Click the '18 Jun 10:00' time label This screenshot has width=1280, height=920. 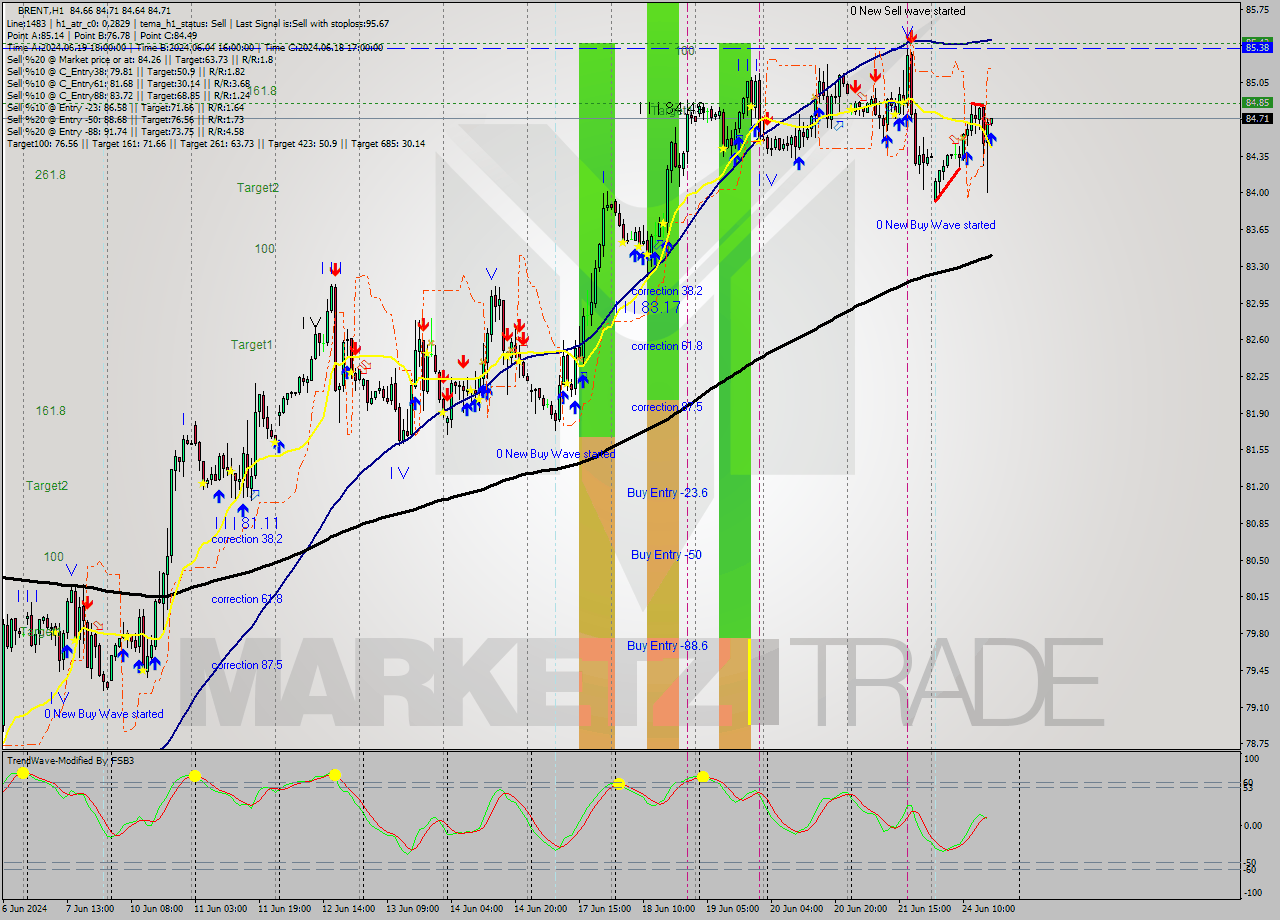(x=668, y=909)
